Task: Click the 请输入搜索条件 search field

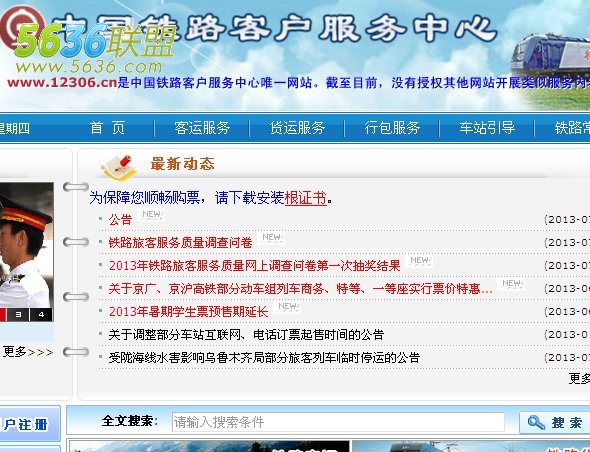Action: click(x=338, y=422)
